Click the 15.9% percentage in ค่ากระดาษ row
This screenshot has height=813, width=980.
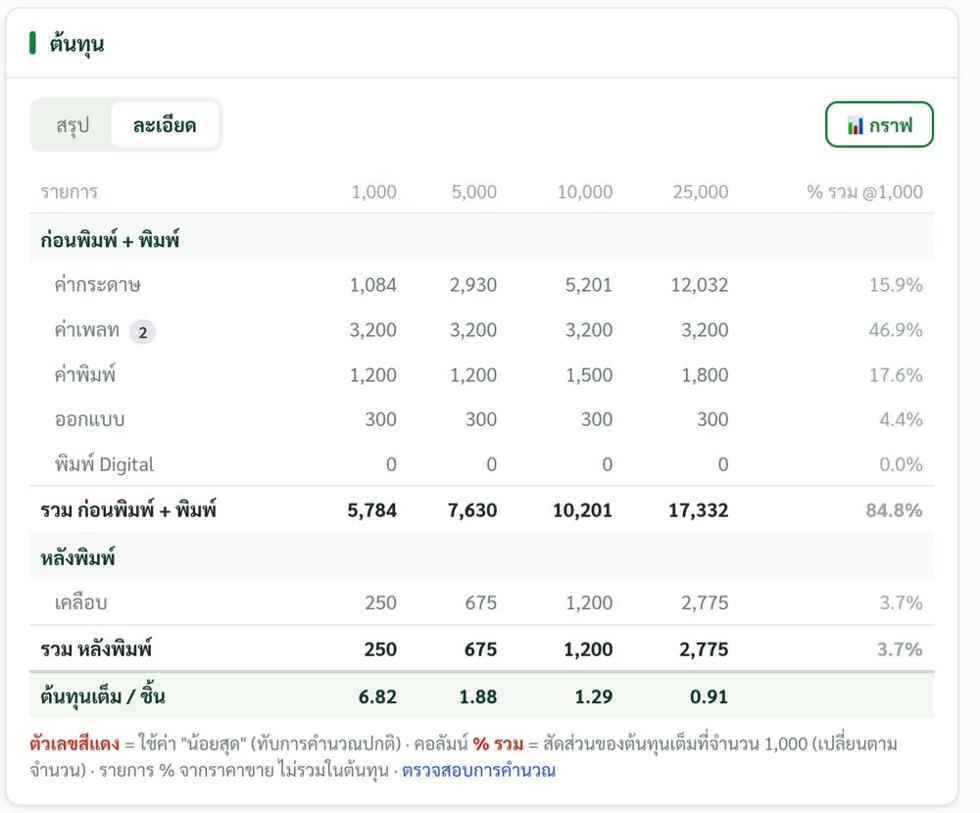pos(896,285)
